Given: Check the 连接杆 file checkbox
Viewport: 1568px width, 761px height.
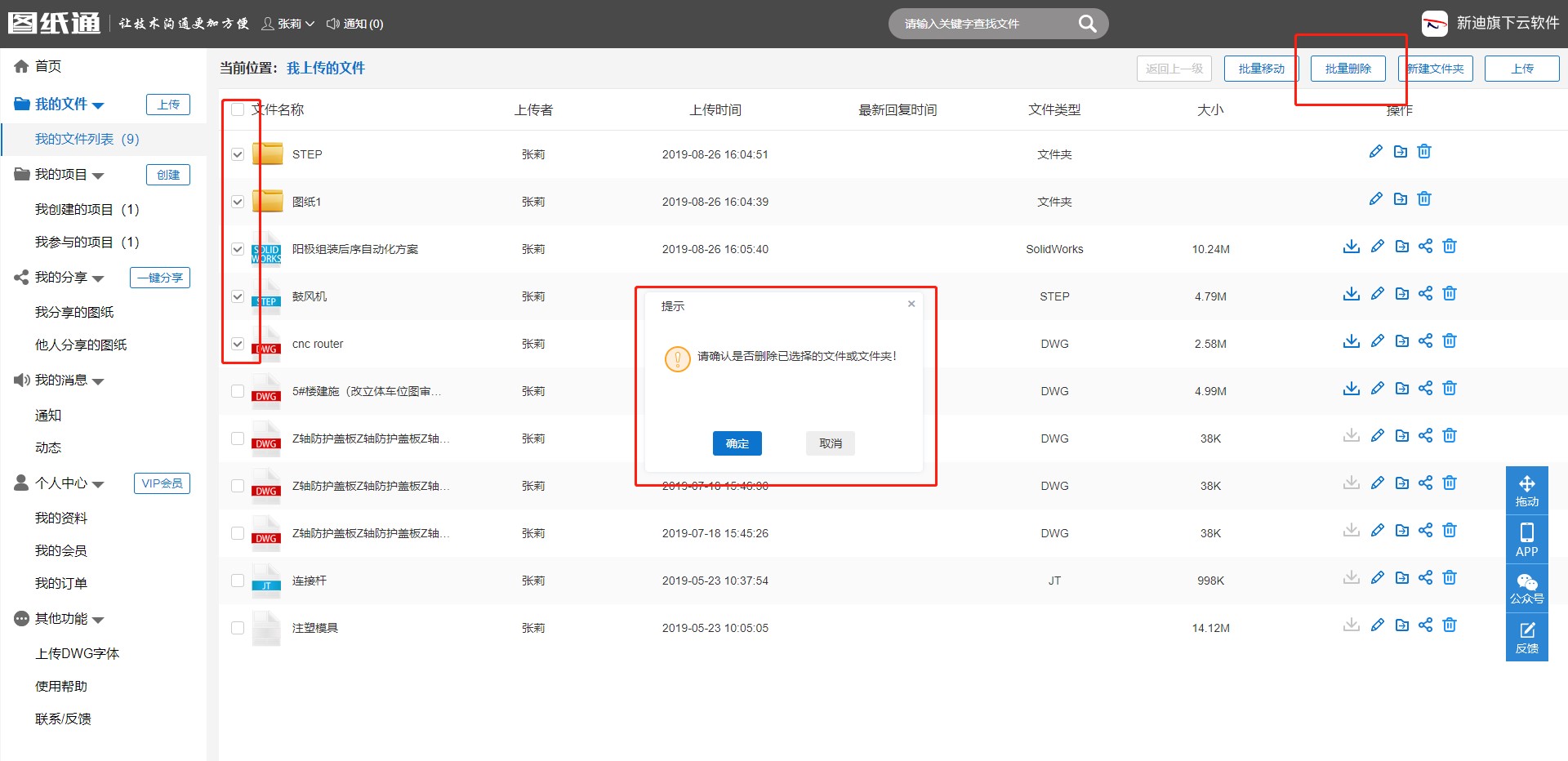Looking at the screenshot, I should pyautogui.click(x=238, y=581).
